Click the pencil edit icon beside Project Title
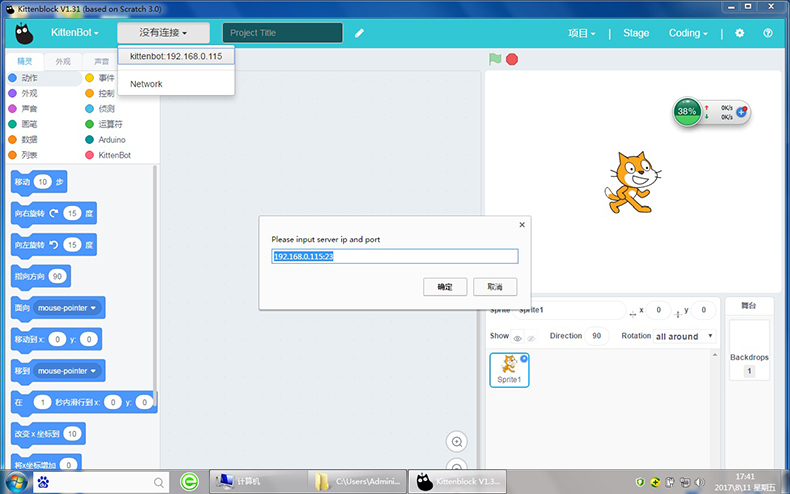The width and height of the screenshot is (790, 494). (x=359, y=33)
